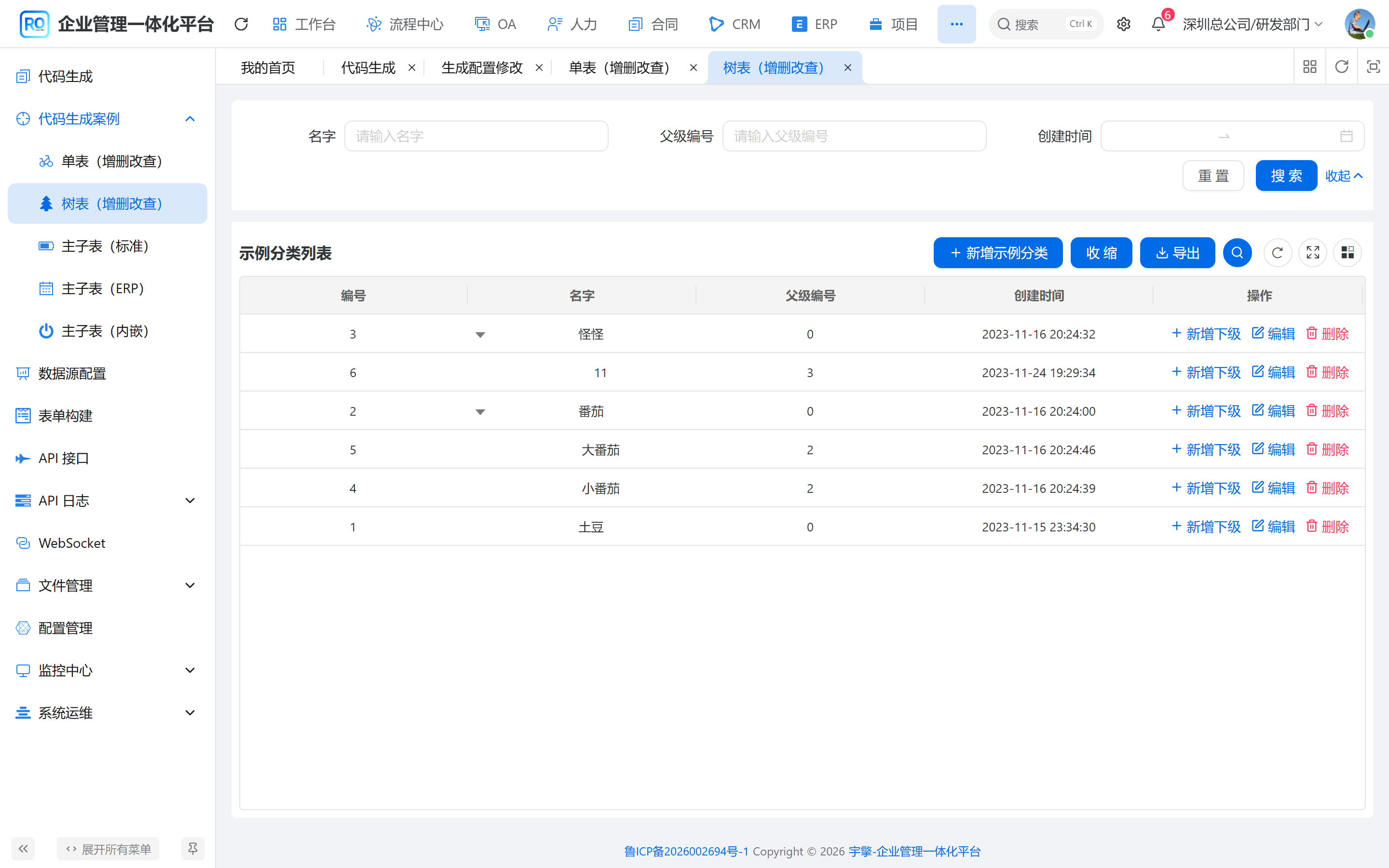Click 收起 to collapse search filters

pyautogui.click(x=1344, y=176)
